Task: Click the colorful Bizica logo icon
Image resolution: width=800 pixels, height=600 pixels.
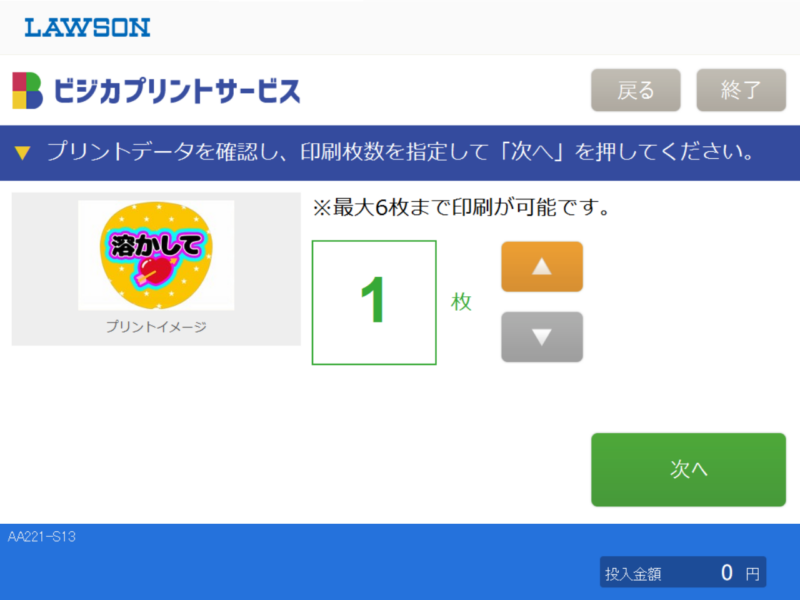Action: 27,90
